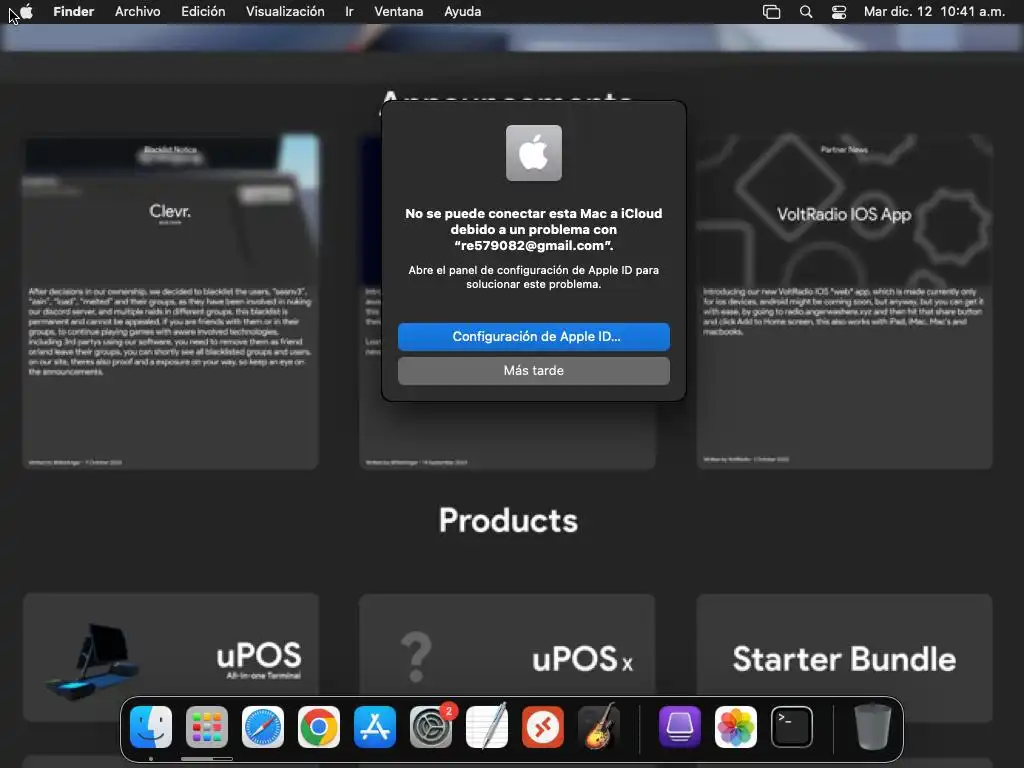Open Apple Configurator purple icon in Dock
This screenshot has height=768, width=1024.
coord(680,727)
